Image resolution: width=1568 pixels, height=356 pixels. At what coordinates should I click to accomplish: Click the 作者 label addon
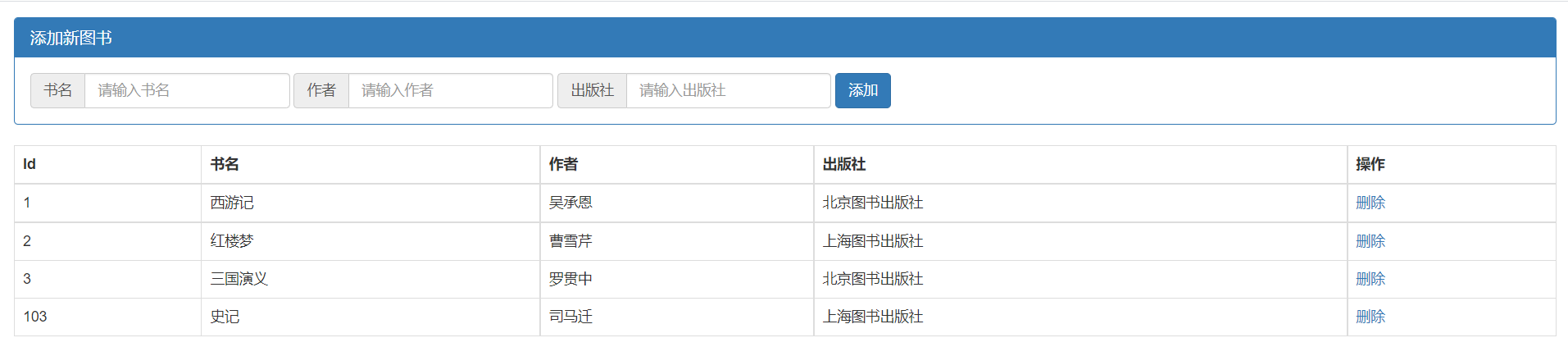pyautogui.click(x=321, y=90)
